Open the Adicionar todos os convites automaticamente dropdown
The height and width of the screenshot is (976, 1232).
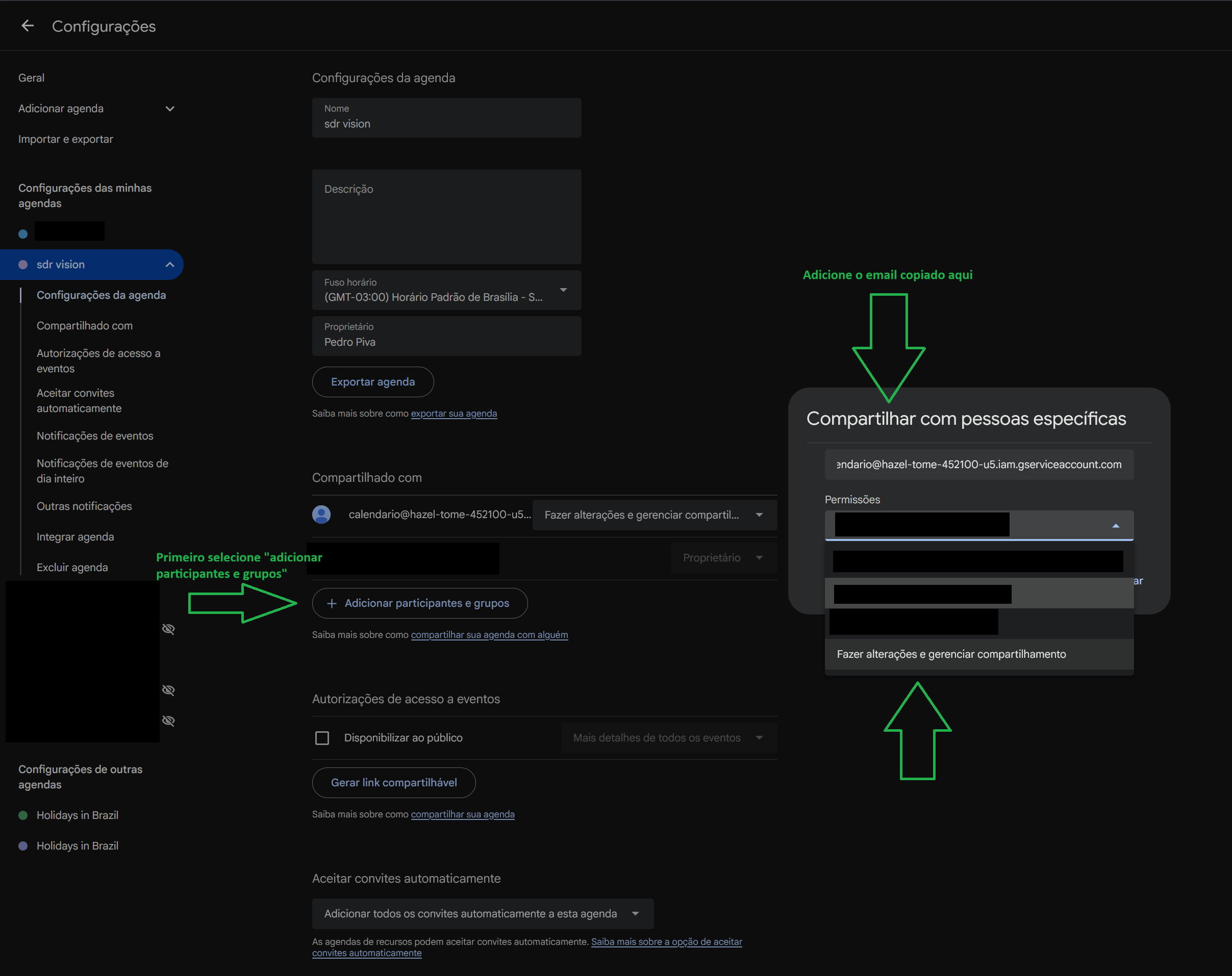pos(635,913)
